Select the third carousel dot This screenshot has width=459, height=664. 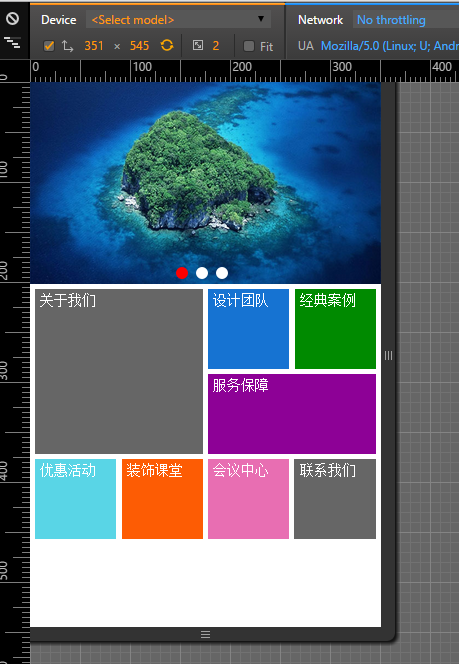pos(222,273)
